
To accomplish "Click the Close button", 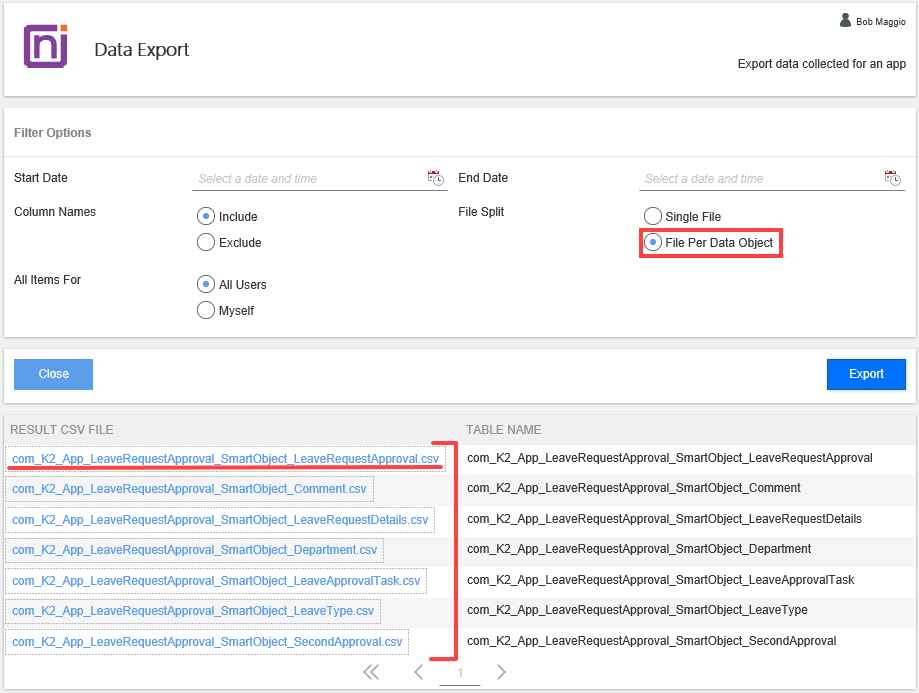I will [x=53, y=374].
